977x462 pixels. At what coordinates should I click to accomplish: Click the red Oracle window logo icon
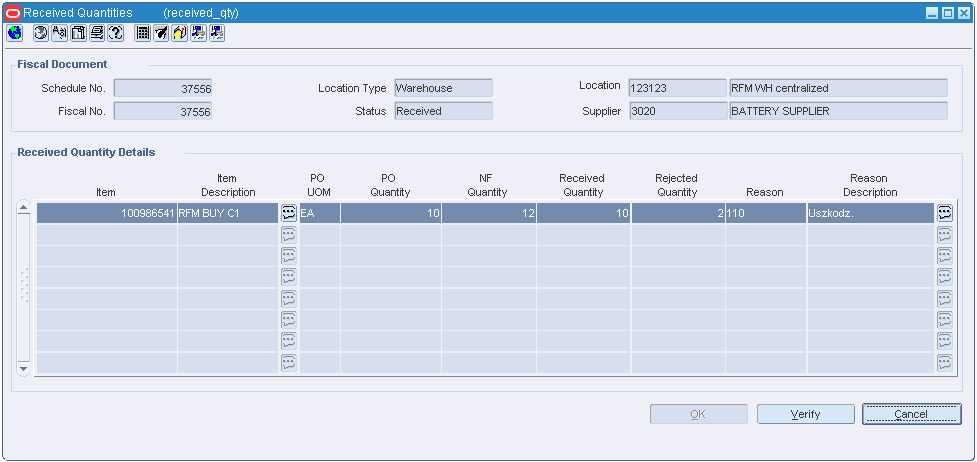[12, 13]
